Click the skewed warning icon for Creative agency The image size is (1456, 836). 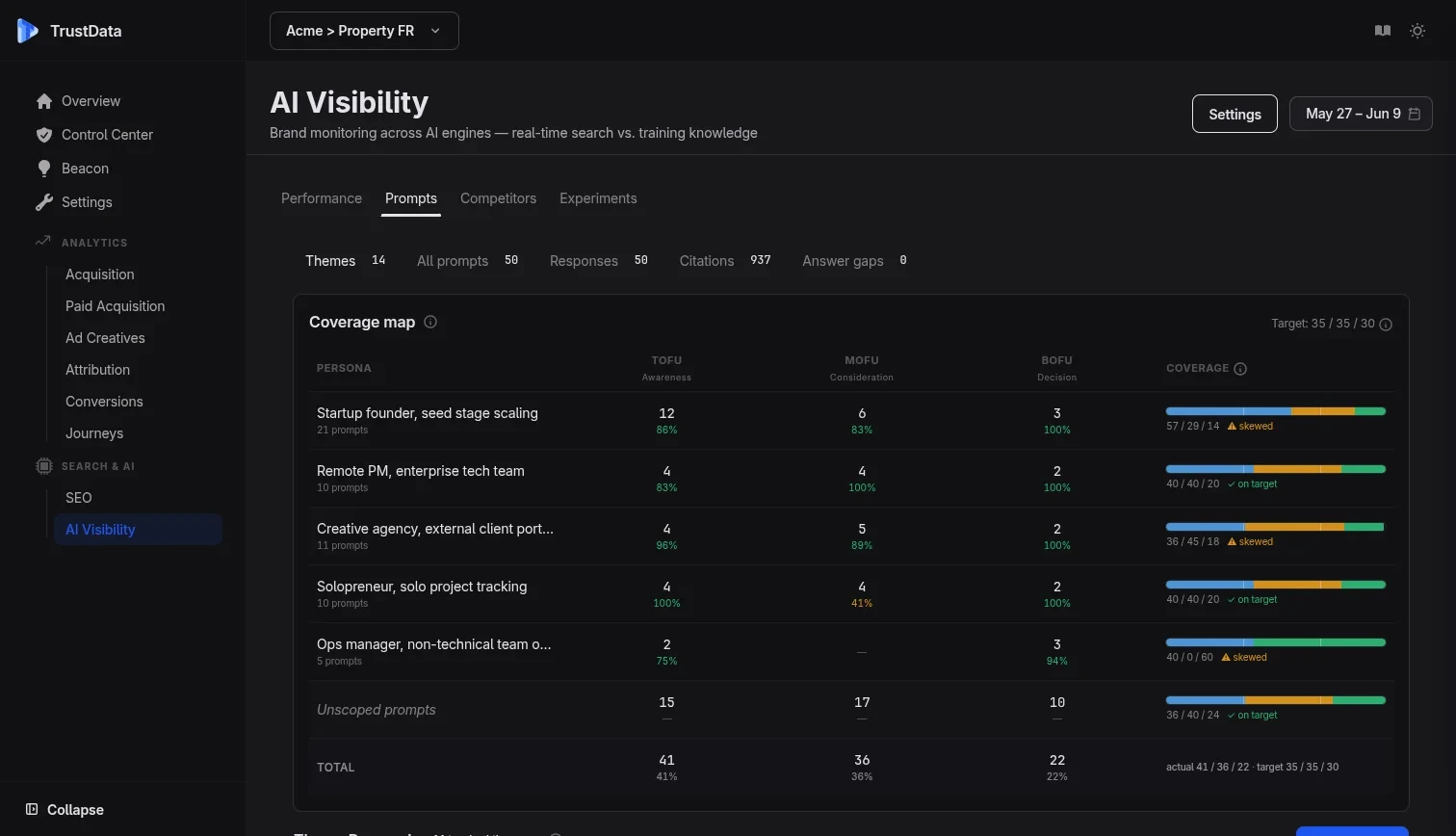click(1232, 541)
